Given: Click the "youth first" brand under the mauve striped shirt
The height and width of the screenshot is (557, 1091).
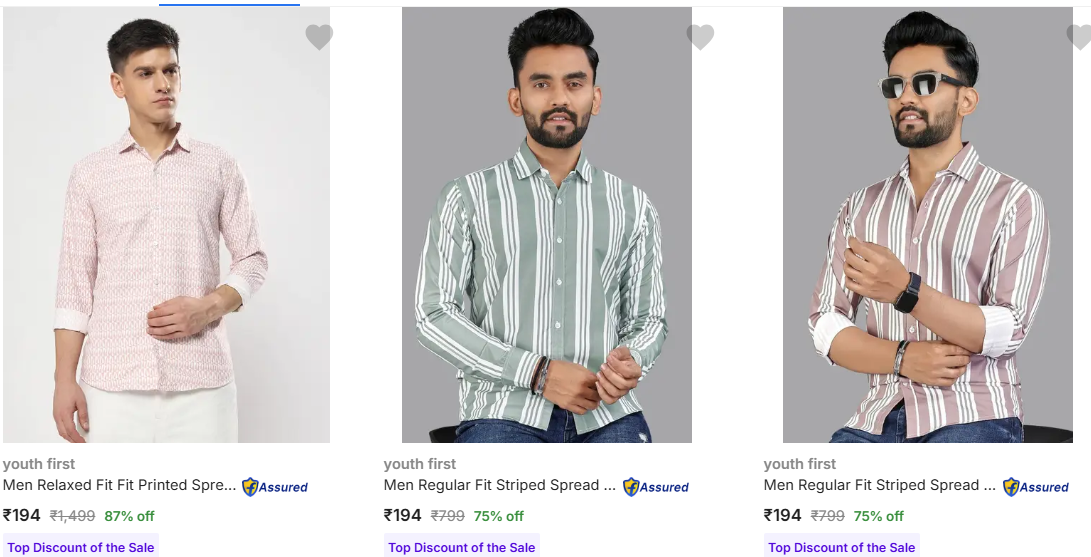Looking at the screenshot, I should point(800,464).
